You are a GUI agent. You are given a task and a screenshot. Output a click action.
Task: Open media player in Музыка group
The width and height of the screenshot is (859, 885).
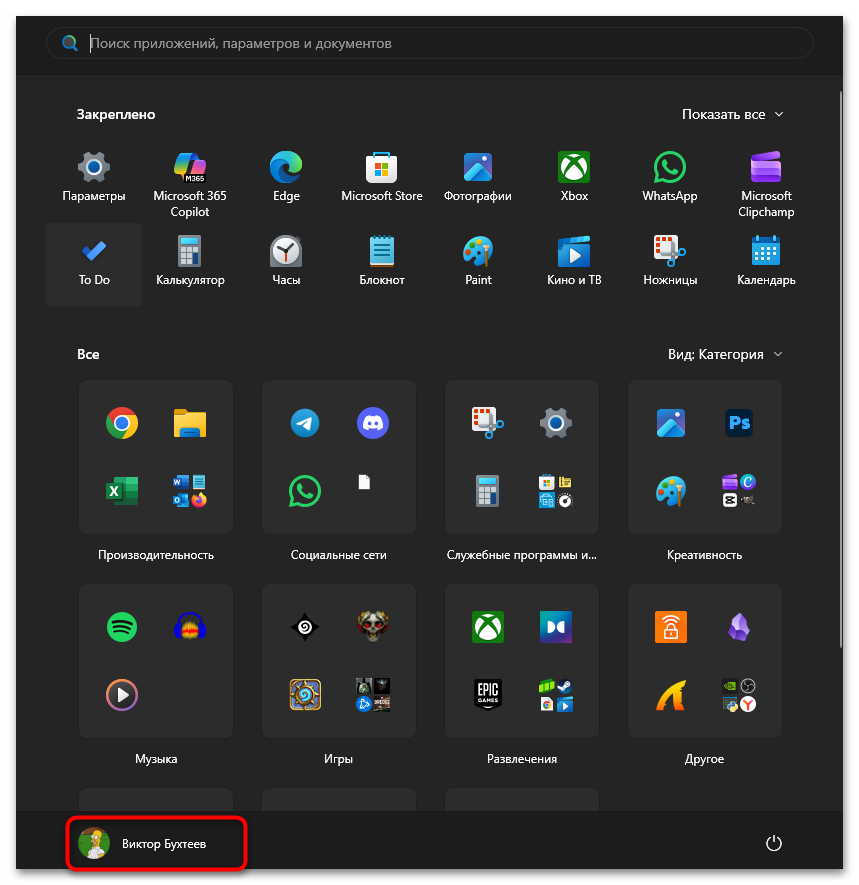122,695
